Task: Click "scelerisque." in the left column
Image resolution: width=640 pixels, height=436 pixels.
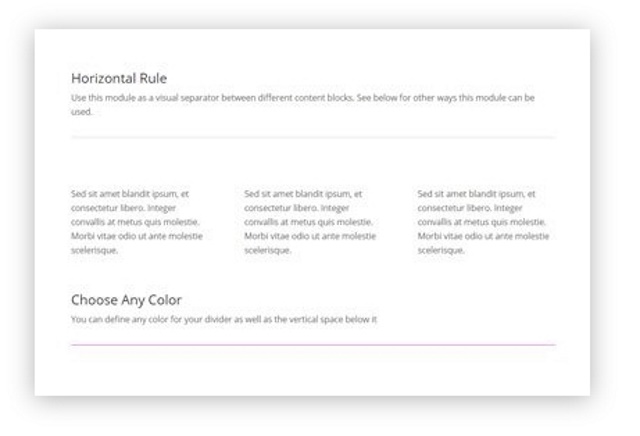Action: tap(94, 250)
